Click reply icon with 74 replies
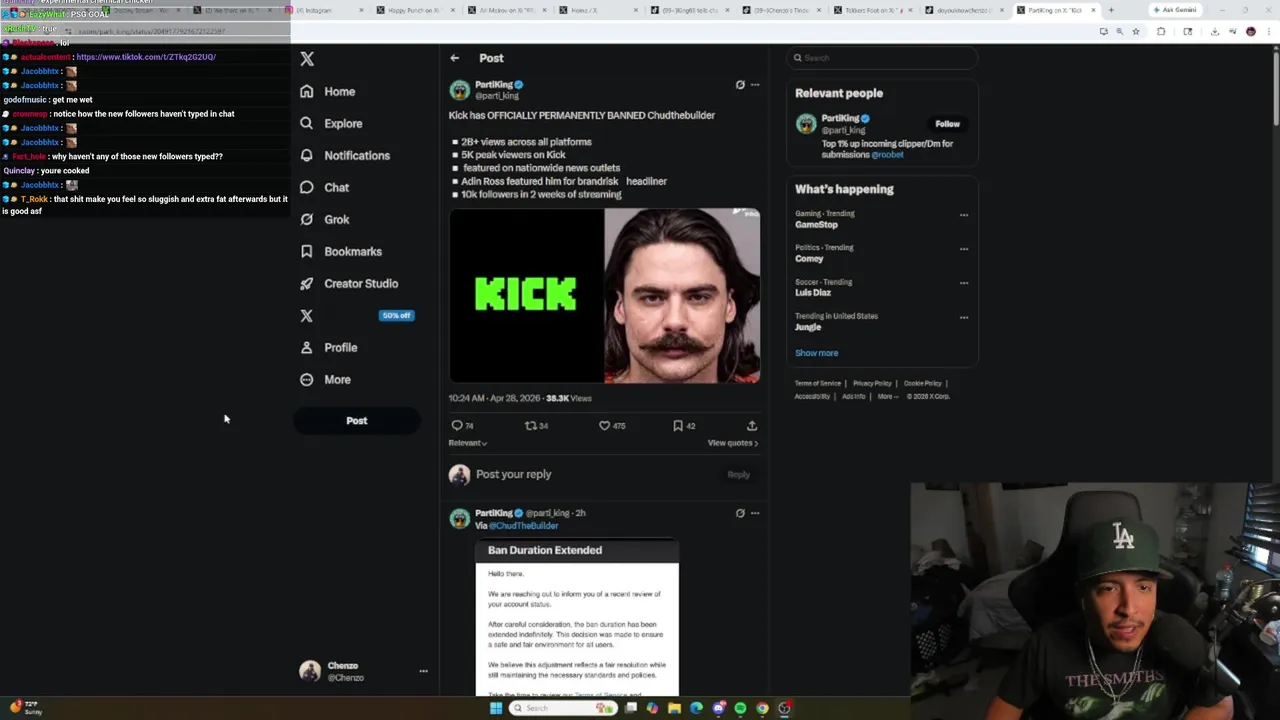The width and height of the screenshot is (1280, 720). point(462,425)
